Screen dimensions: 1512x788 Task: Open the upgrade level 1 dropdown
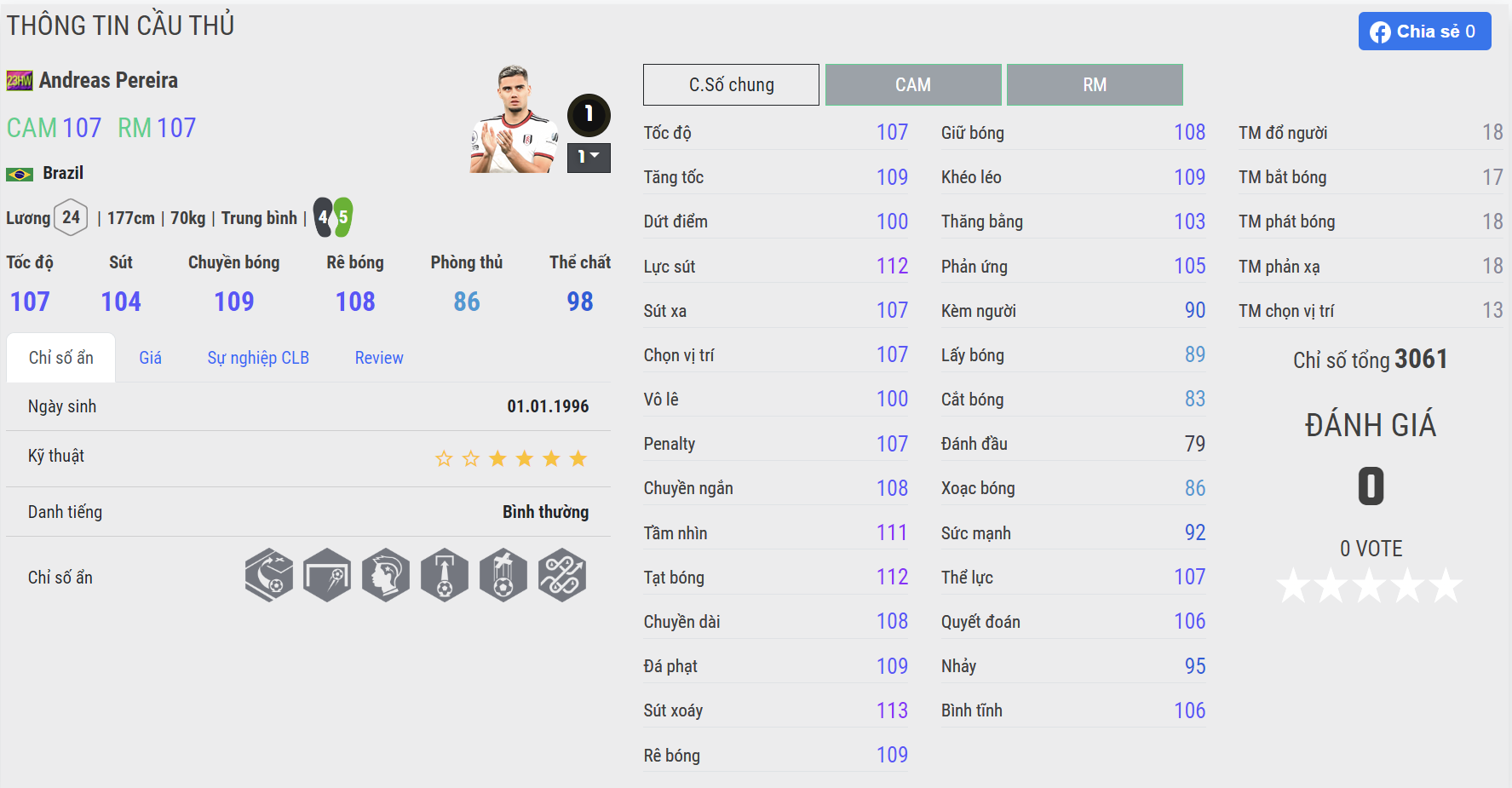[589, 158]
